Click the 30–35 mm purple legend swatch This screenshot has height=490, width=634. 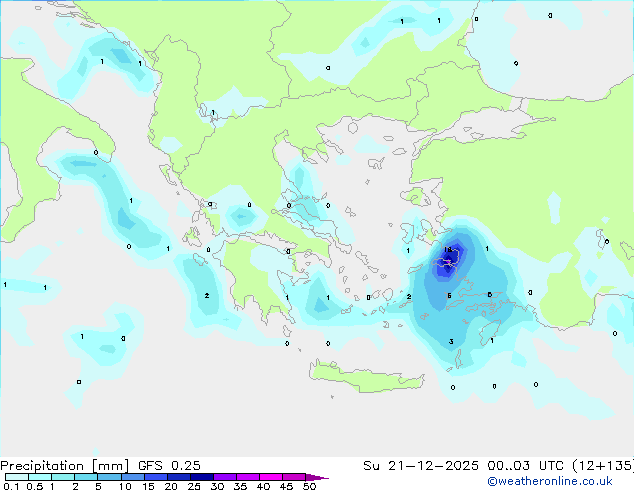225,477
